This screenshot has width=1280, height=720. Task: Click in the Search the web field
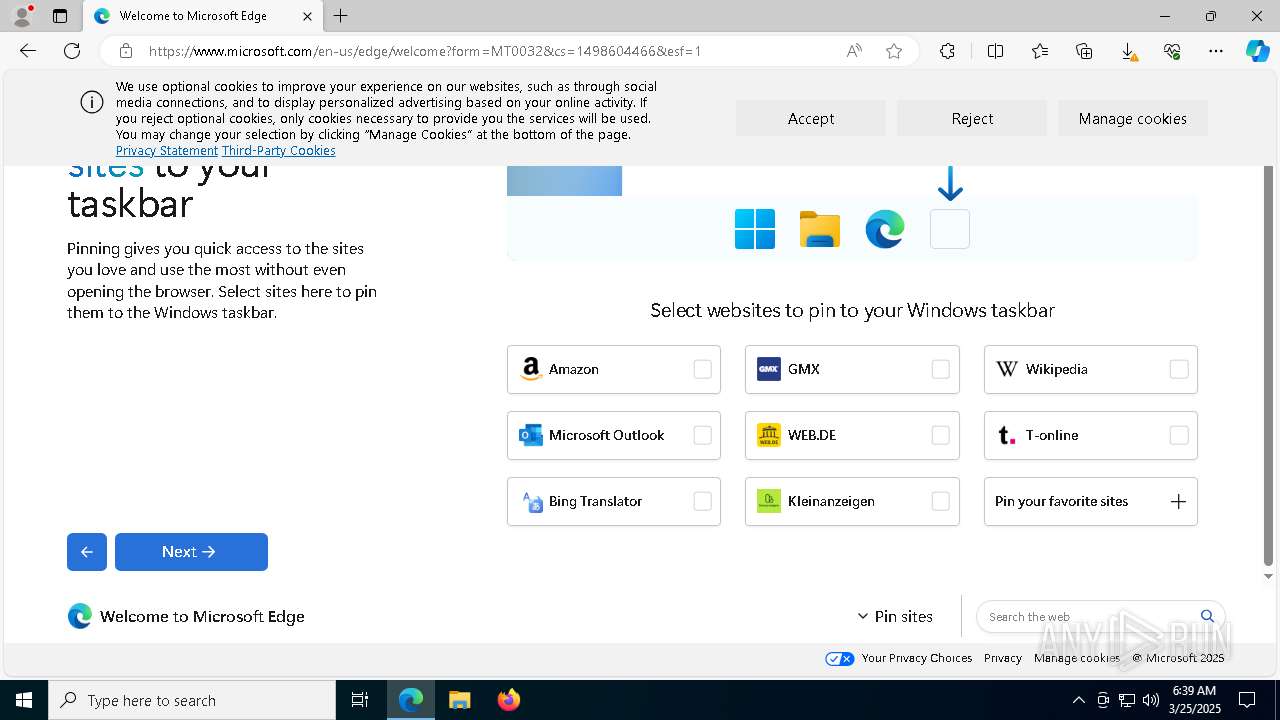[1090, 616]
